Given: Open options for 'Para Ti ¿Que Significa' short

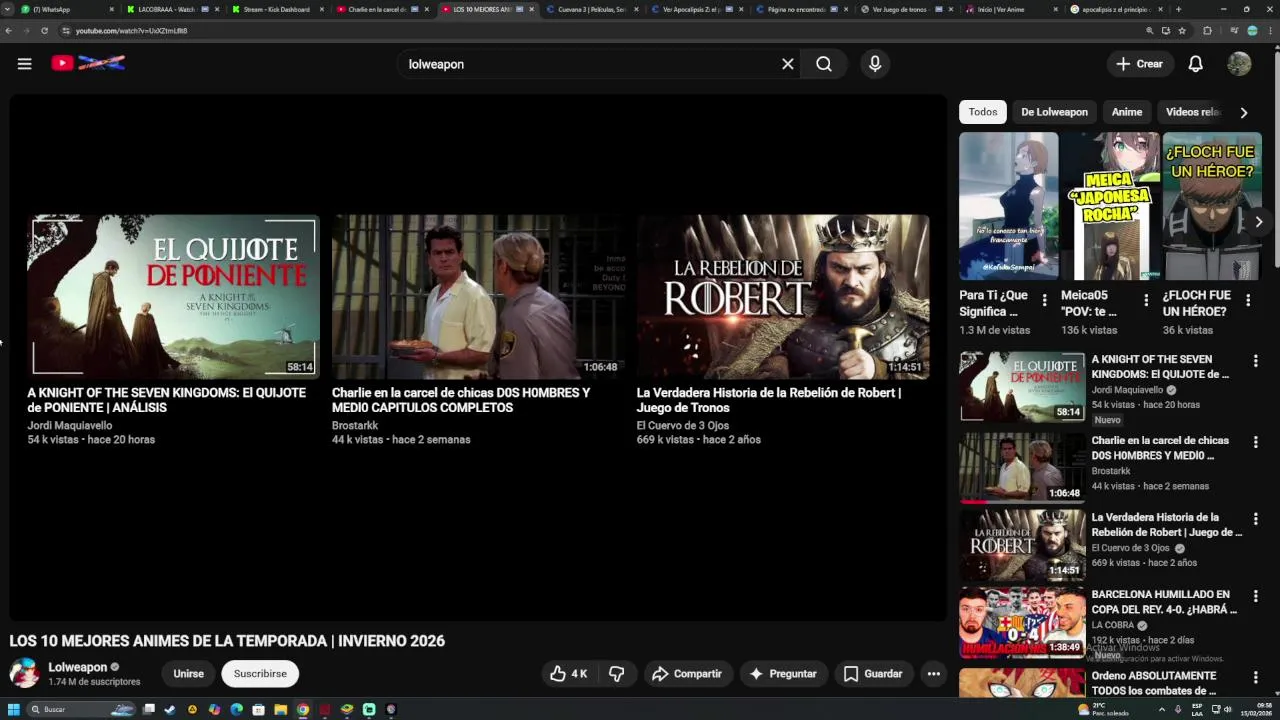Looking at the screenshot, I should click(1045, 300).
